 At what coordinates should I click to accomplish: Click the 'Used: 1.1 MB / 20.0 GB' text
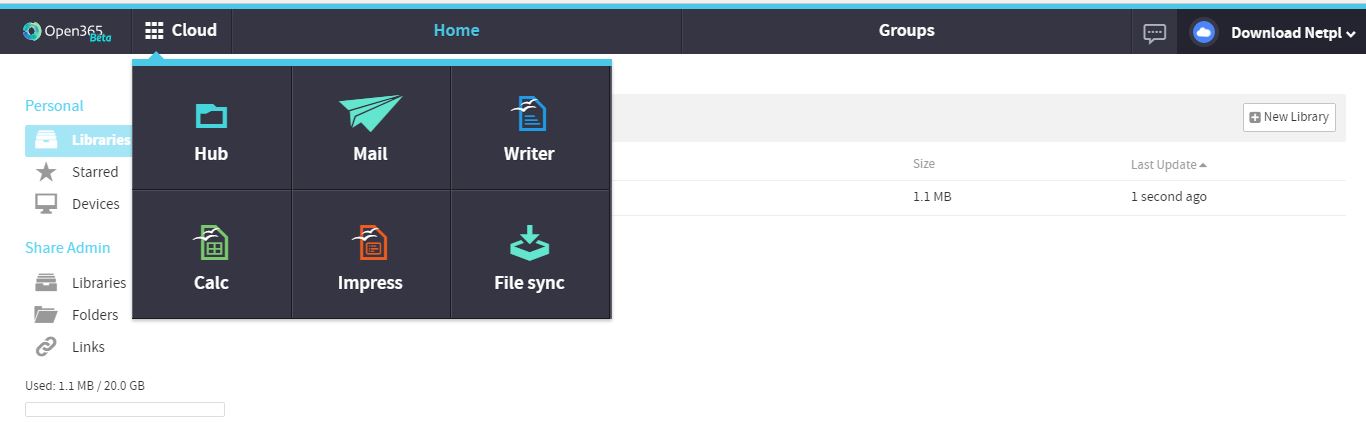[85, 385]
